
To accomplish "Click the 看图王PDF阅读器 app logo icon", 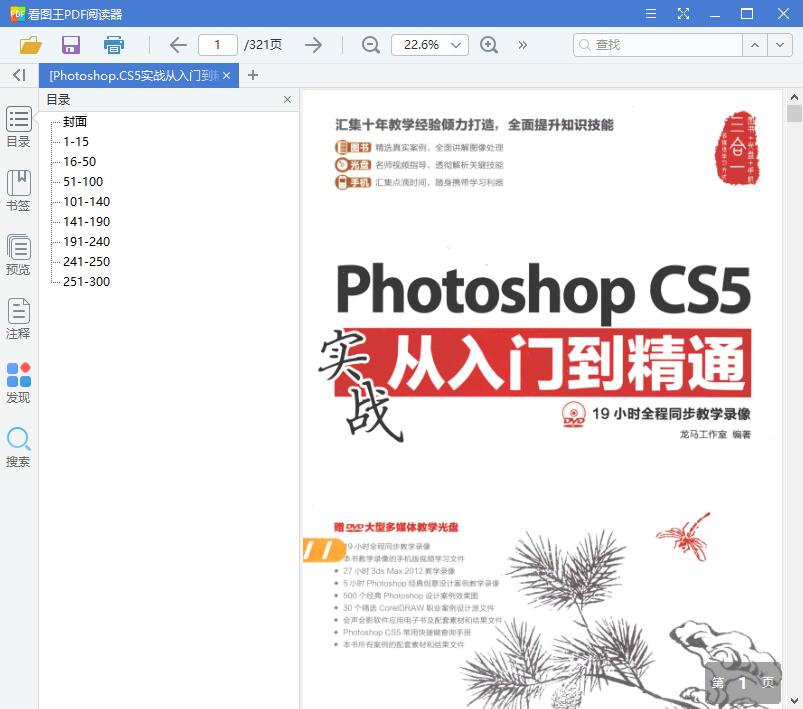I will click(x=17, y=14).
